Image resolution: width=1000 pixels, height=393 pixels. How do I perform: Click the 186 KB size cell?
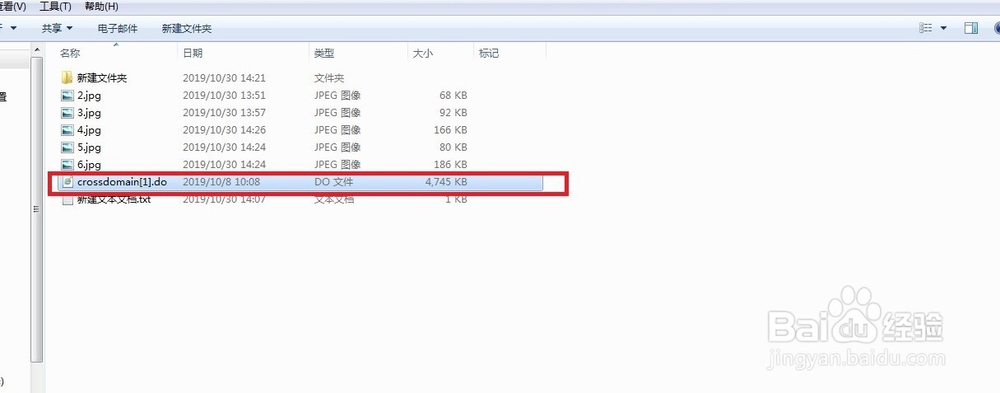pyautogui.click(x=450, y=165)
